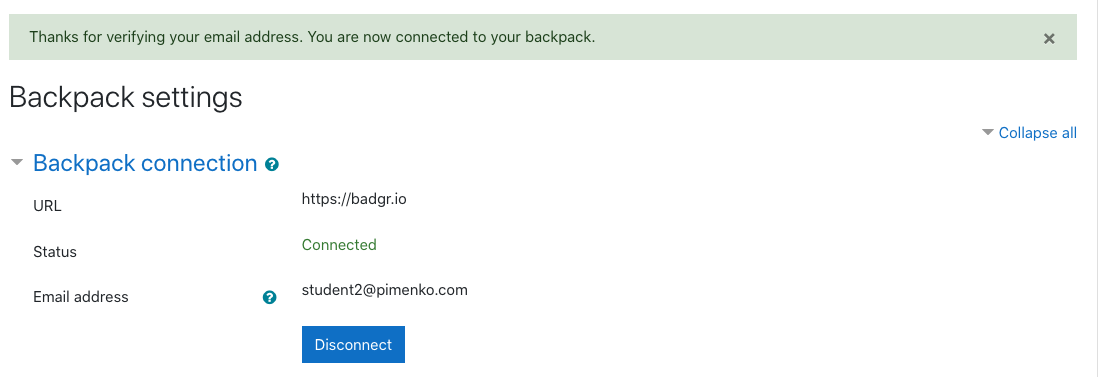Disconnect from the backpack
1105x377 pixels.
[353, 345]
